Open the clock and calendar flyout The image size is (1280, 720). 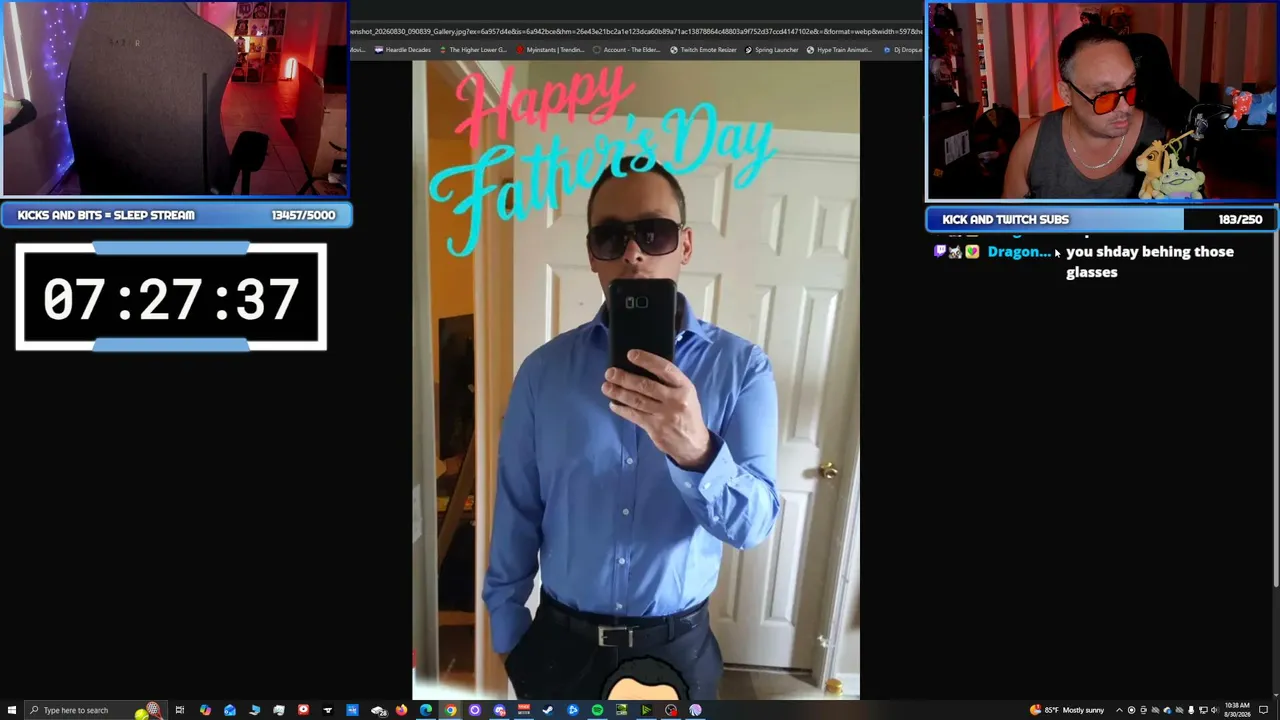(x=1237, y=710)
